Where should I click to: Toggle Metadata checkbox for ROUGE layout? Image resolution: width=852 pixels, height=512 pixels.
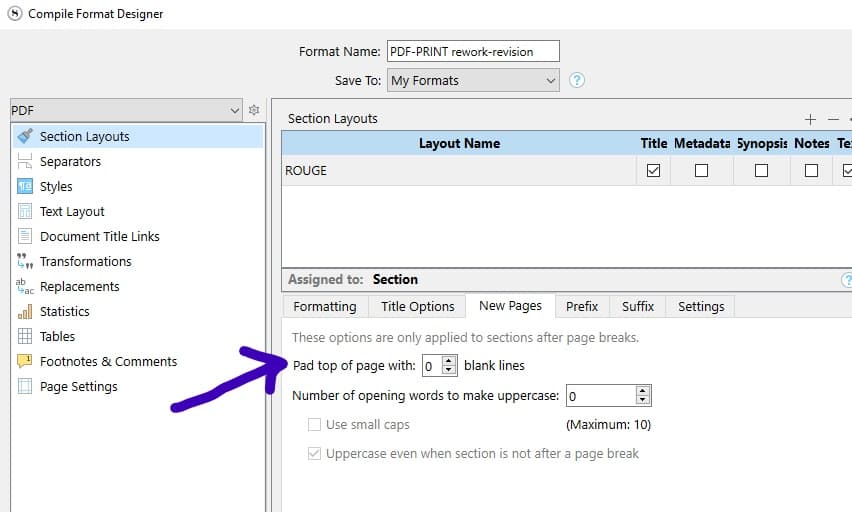[701, 171]
